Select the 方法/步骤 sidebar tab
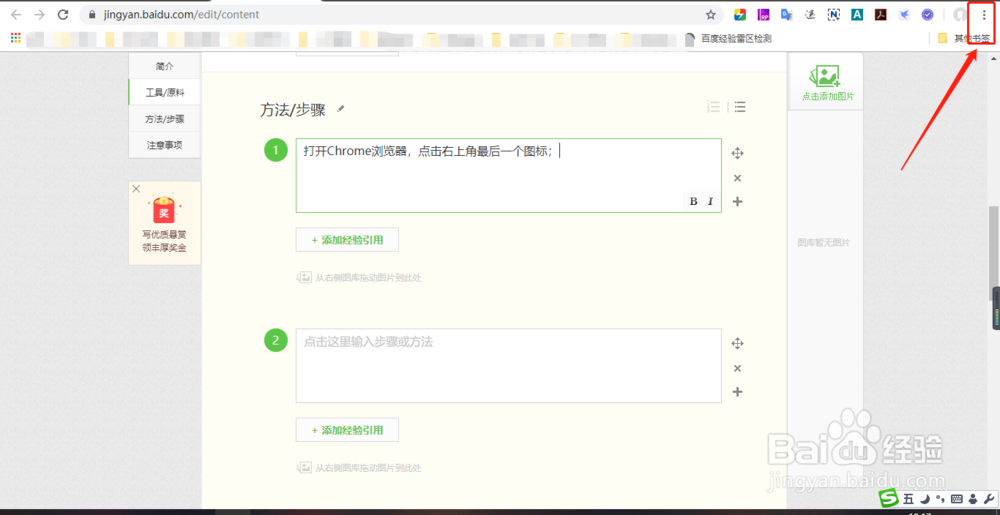 coord(165,119)
